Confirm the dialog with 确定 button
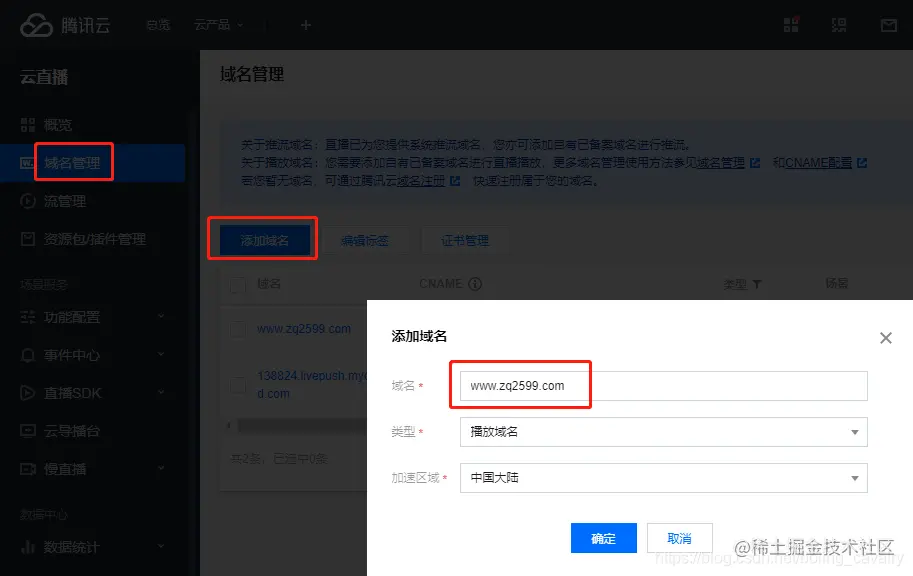 coord(603,537)
